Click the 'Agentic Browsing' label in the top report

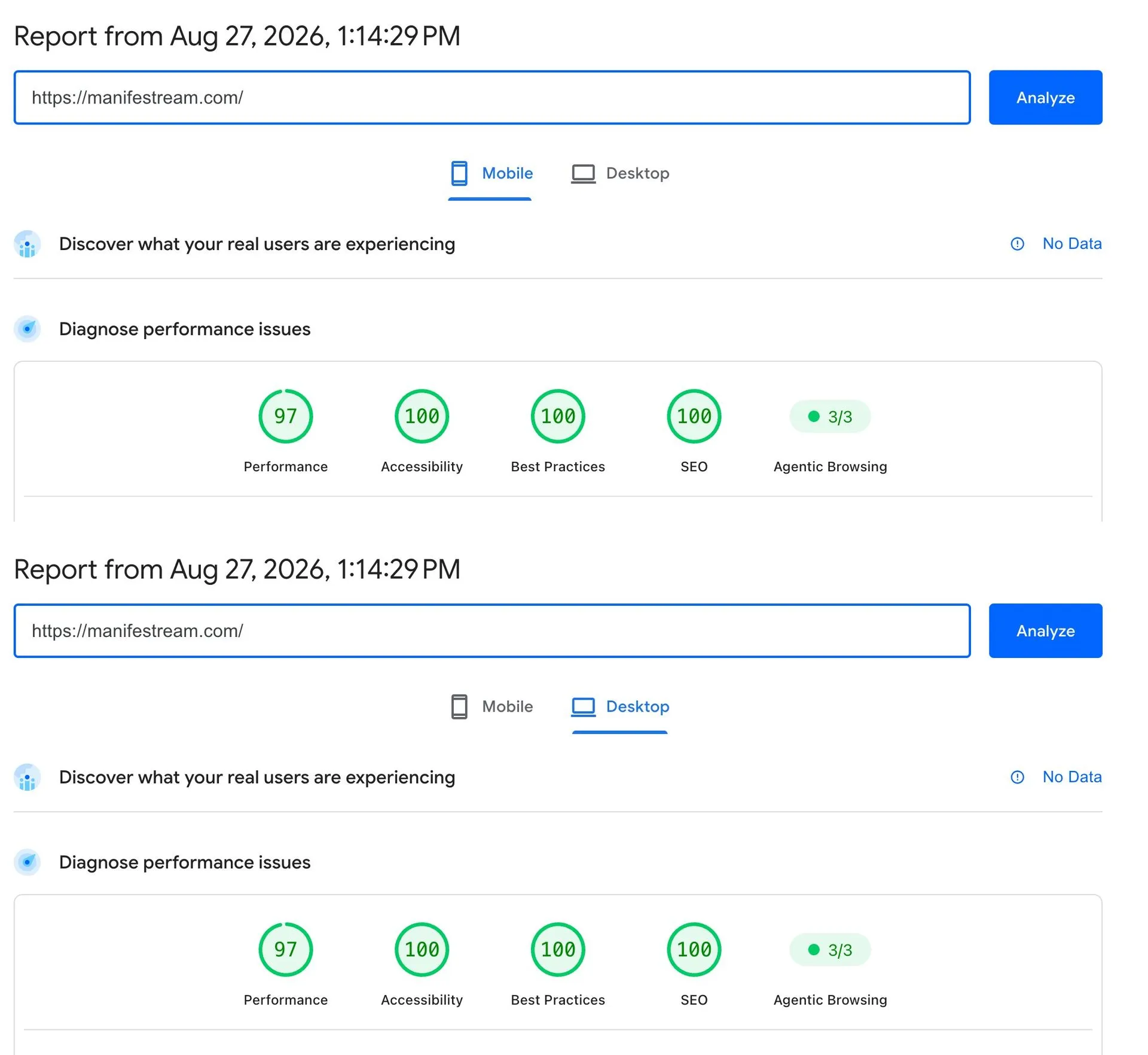click(x=830, y=467)
